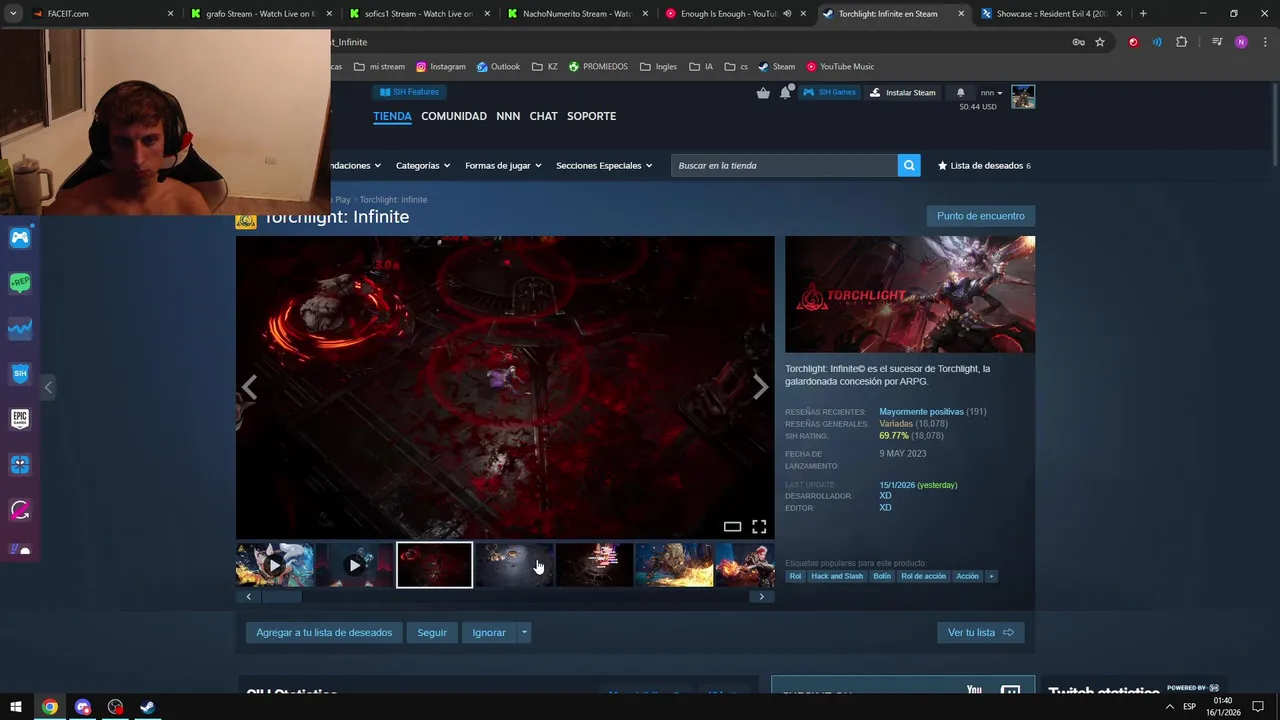Open the SIH Games button
The image size is (1280, 720).
point(830,92)
